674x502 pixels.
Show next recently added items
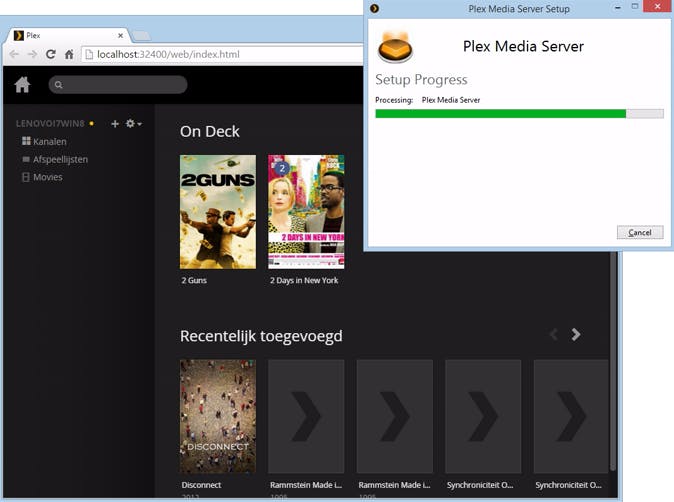pos(576,334)
